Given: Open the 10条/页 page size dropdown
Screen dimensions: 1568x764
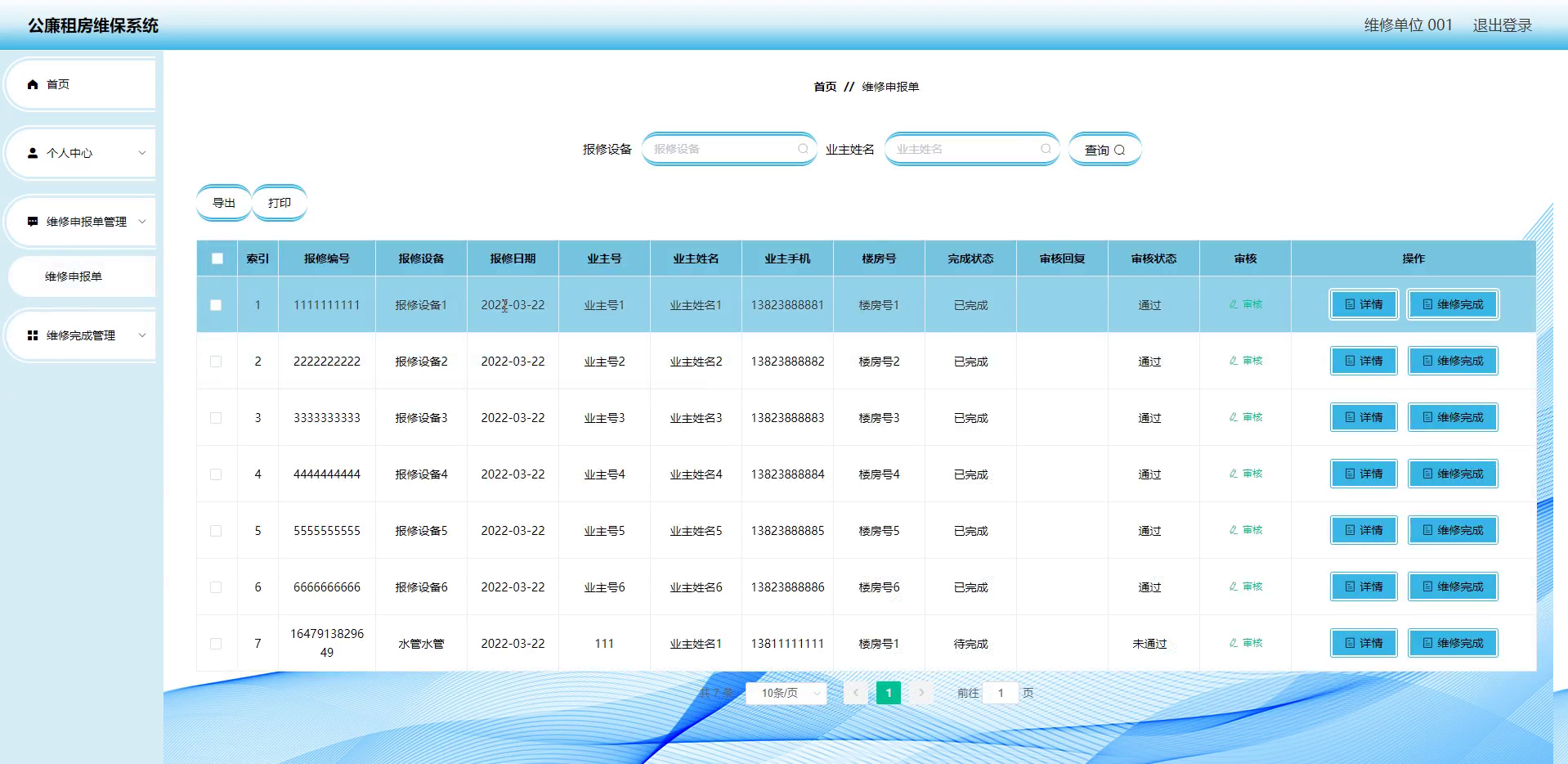Looking at the screenshot, I should tap(786, 693).
